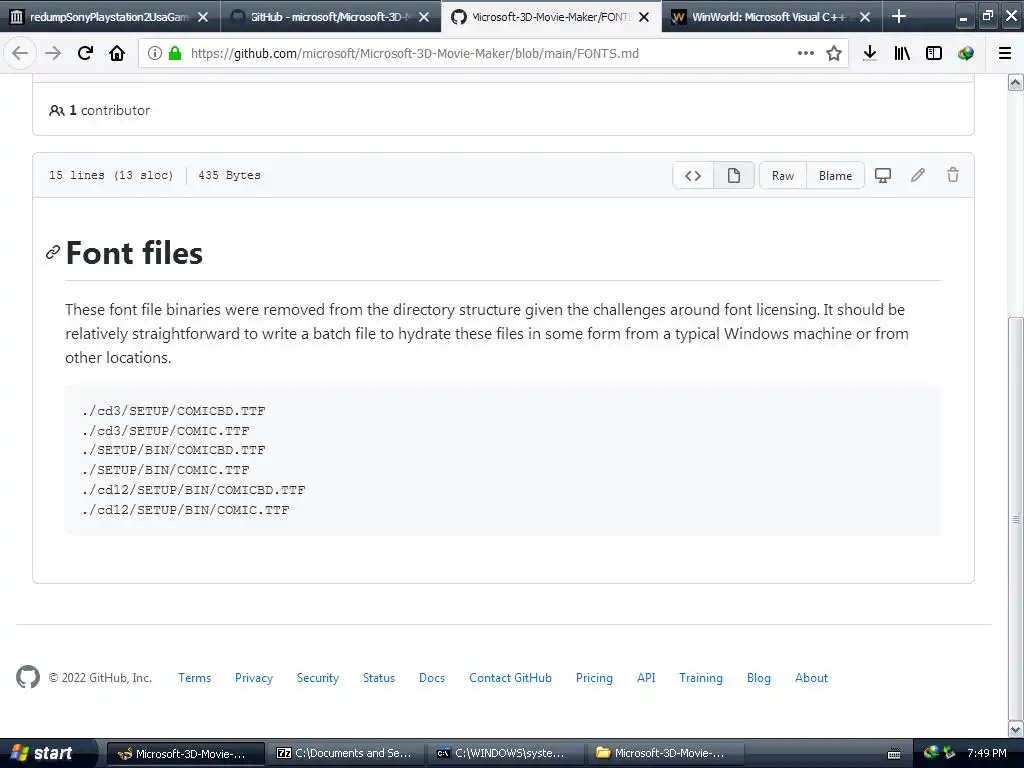Open the Pricing footer link
This screenshot has width=1024, height=768.
pyautogui.click(x=594, y=678)
